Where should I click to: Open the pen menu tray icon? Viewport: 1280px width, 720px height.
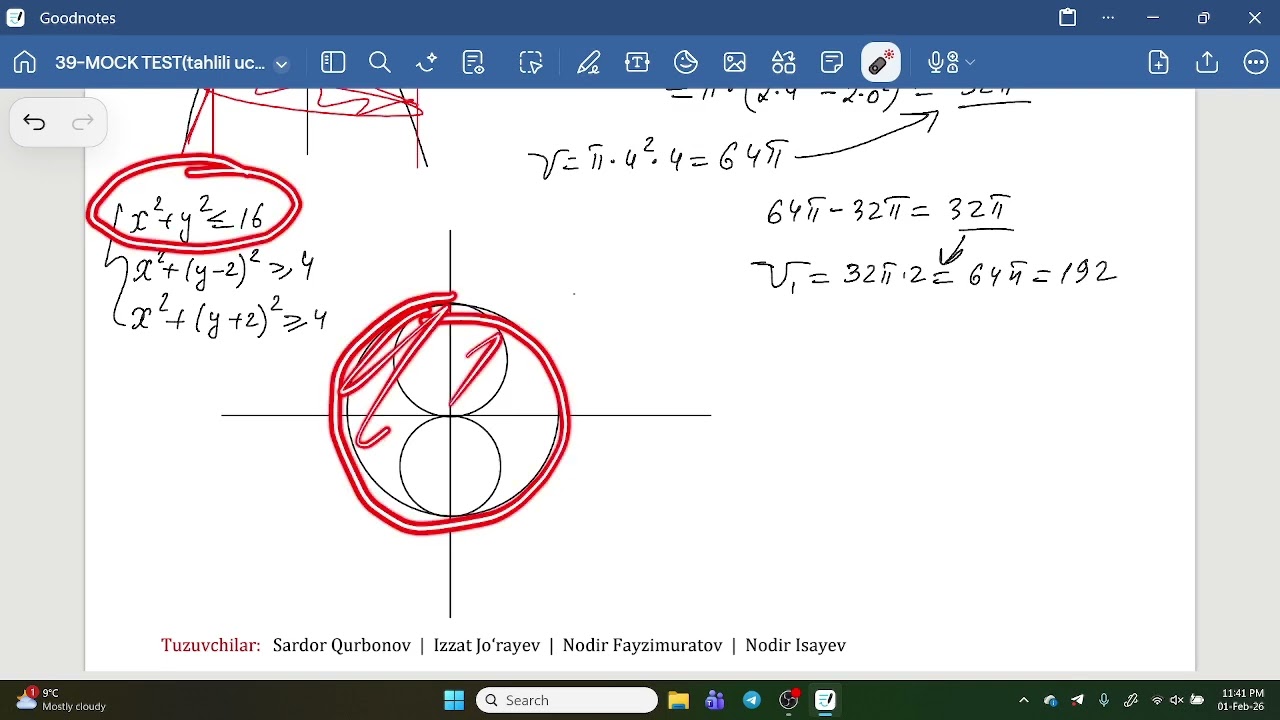pyautogui.click(x=1131, y=700)
